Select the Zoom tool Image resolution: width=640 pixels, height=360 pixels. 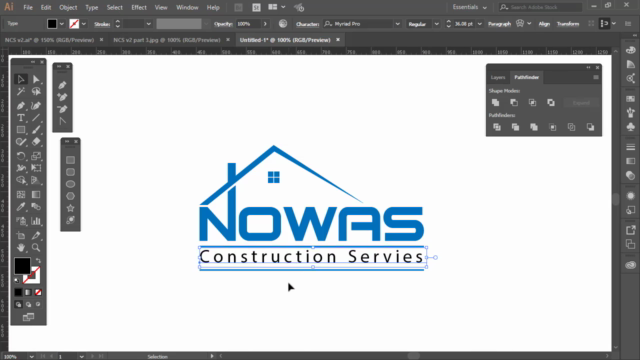tap(36, 248)
